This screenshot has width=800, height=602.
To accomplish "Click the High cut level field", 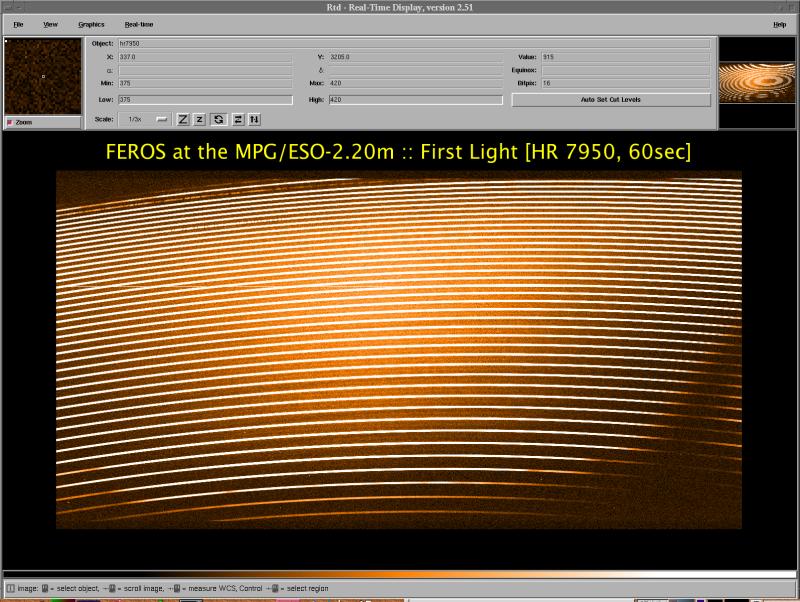I will [x=415, y=100].
